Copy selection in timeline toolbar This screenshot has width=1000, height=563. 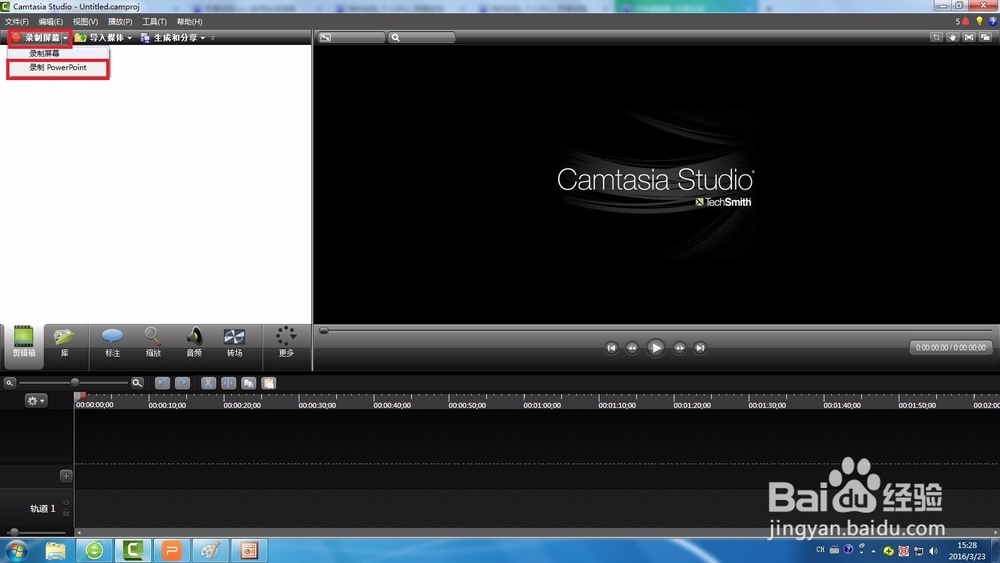249,383
